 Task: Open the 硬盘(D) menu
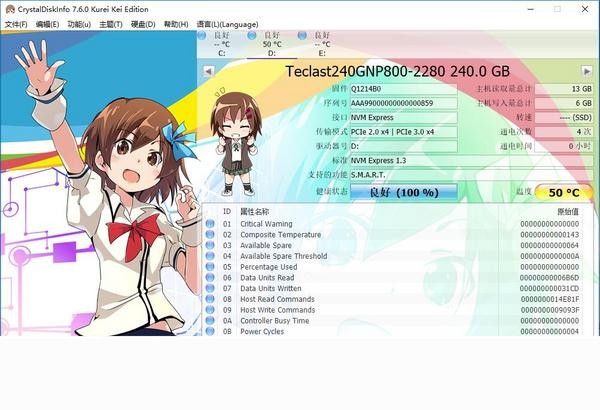tap(143, 25)
